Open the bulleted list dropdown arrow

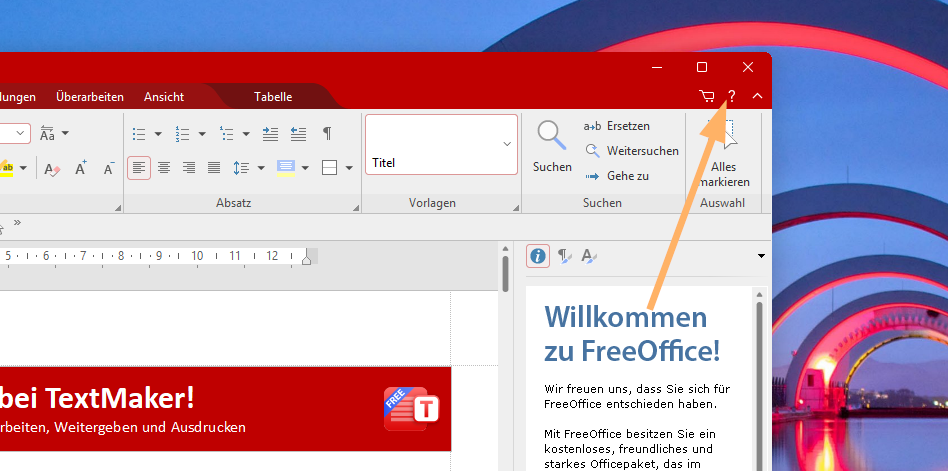coord(158,134)
